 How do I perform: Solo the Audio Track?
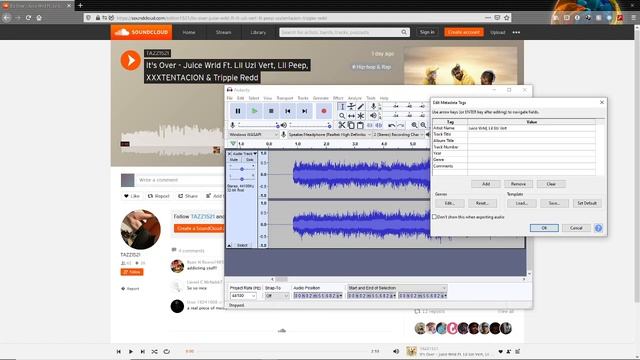pyautogui.click(x=249, y=160)
